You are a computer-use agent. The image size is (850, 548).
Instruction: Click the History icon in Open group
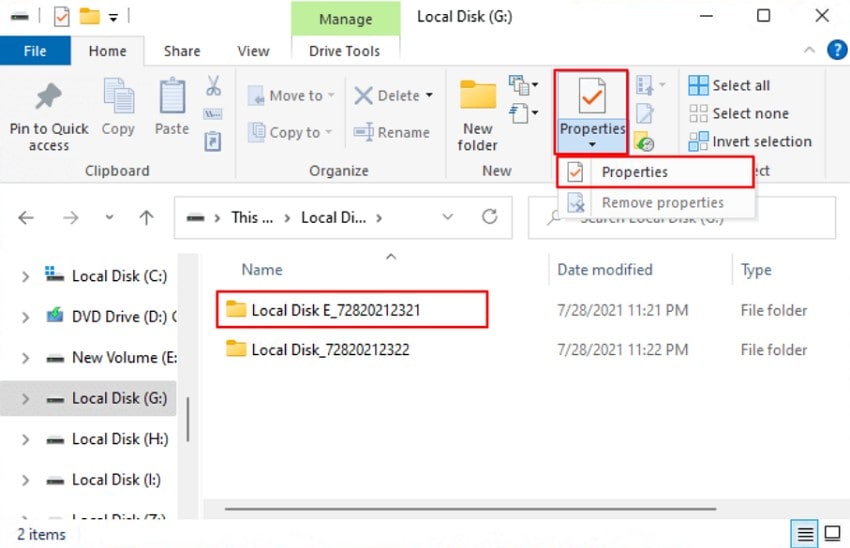pyautogui.click(x=644, y=143)
